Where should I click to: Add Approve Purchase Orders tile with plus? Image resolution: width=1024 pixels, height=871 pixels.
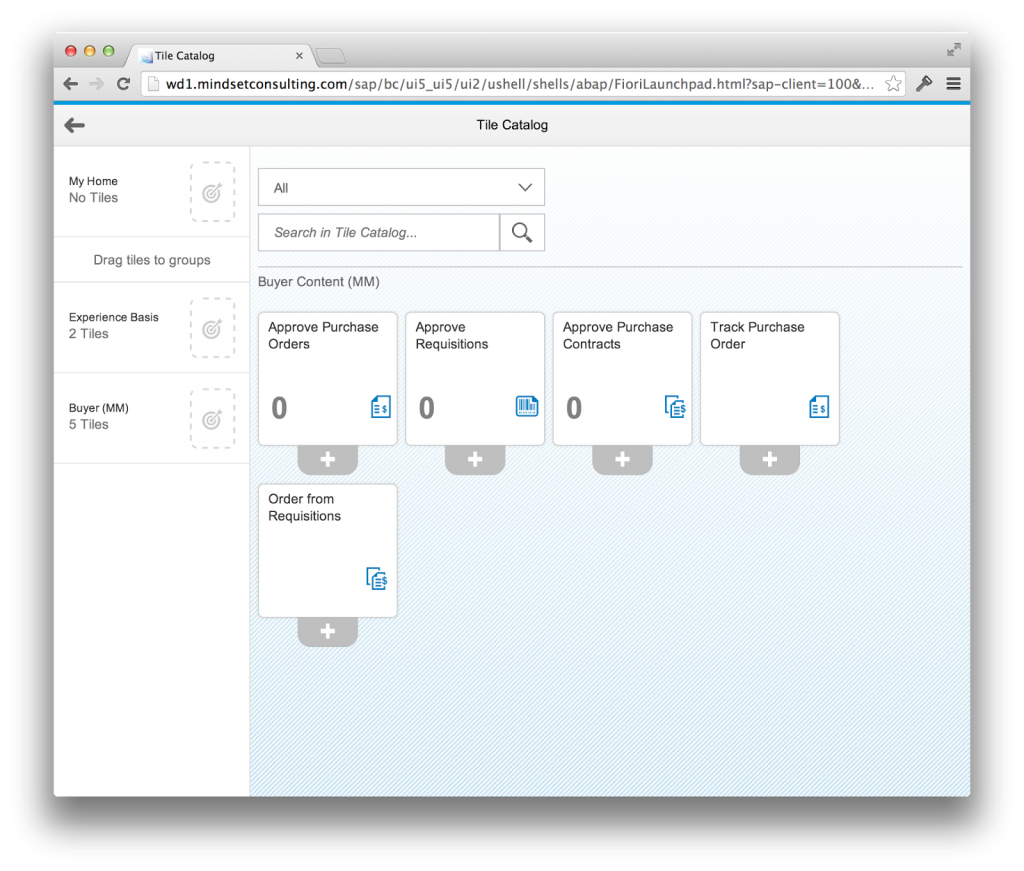point(328,460)
